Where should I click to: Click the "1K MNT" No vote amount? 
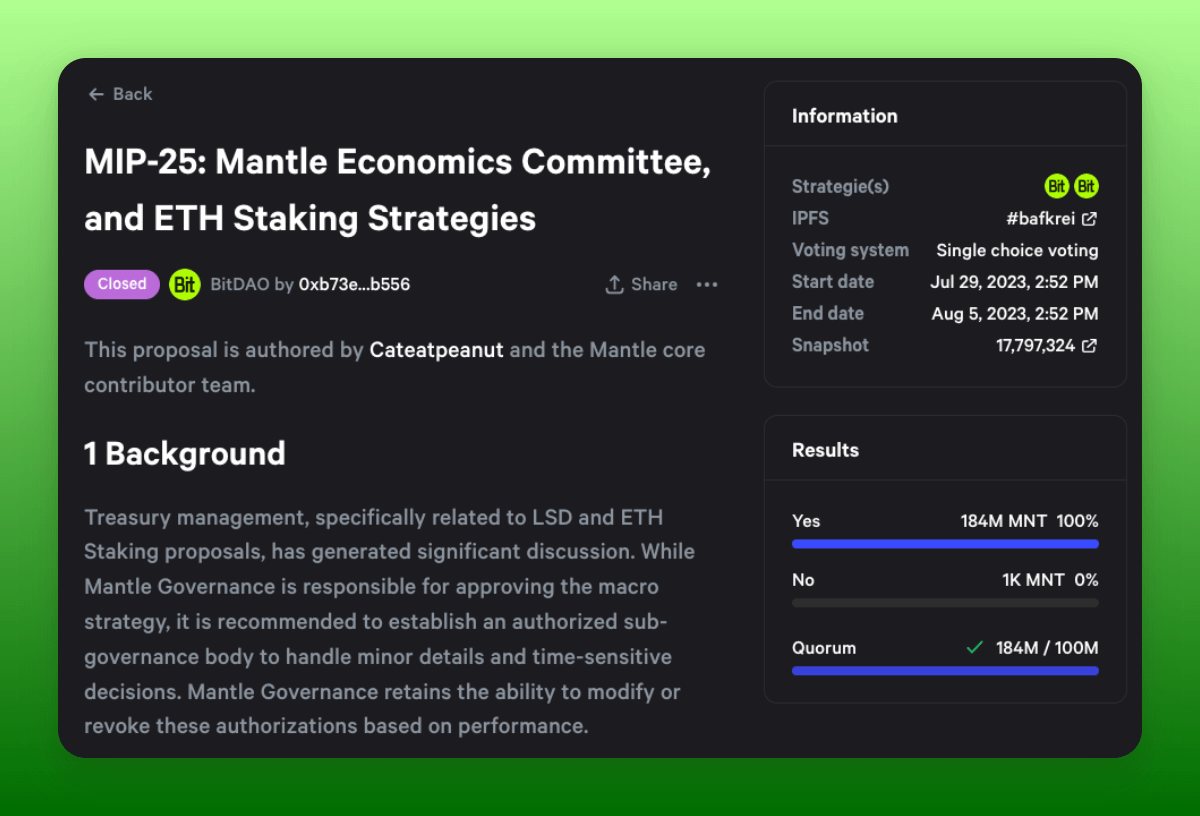pyautogui.click(x=1033, y=580)
